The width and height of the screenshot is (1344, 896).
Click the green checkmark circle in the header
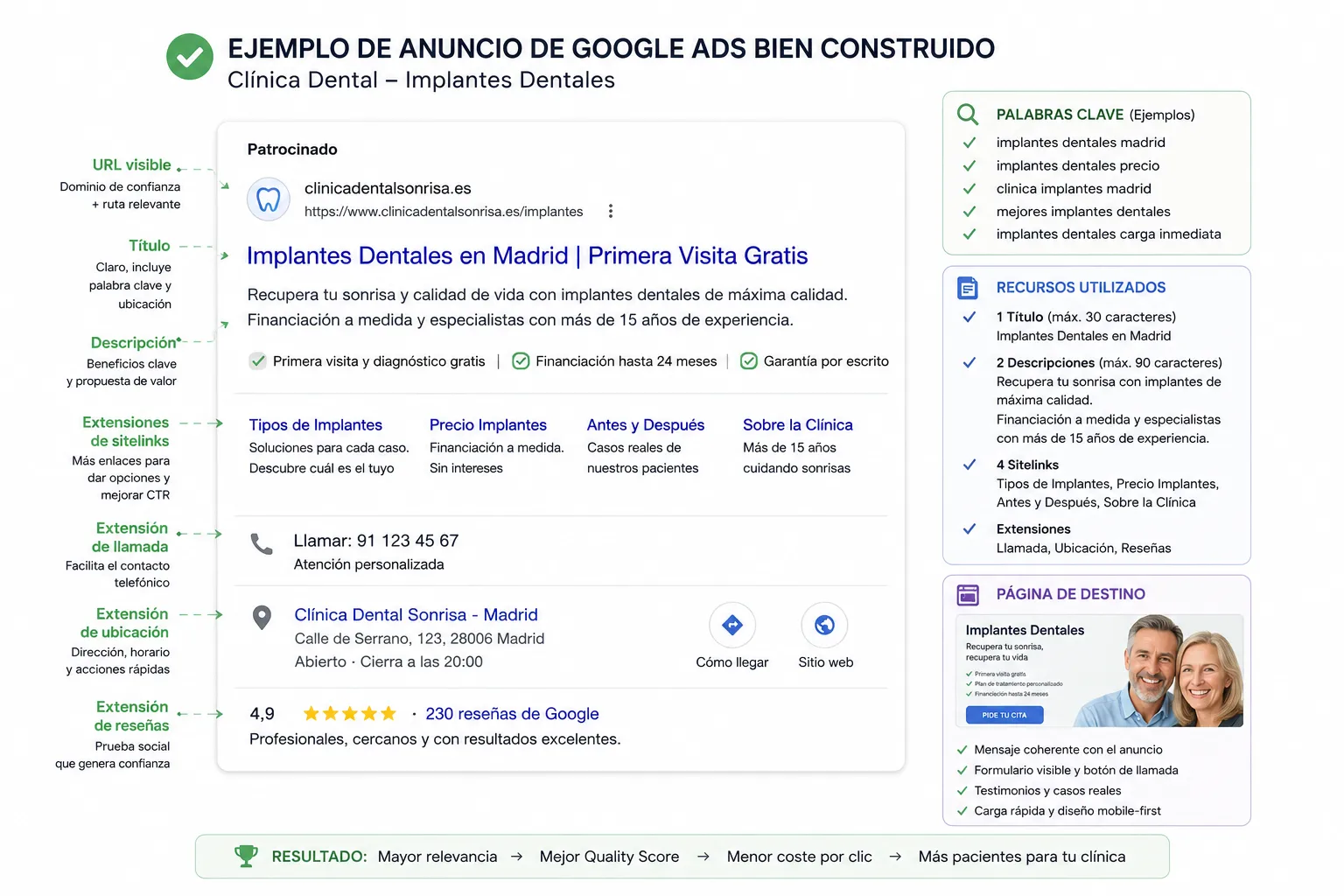pyautogui.click(x=190, y=57)
